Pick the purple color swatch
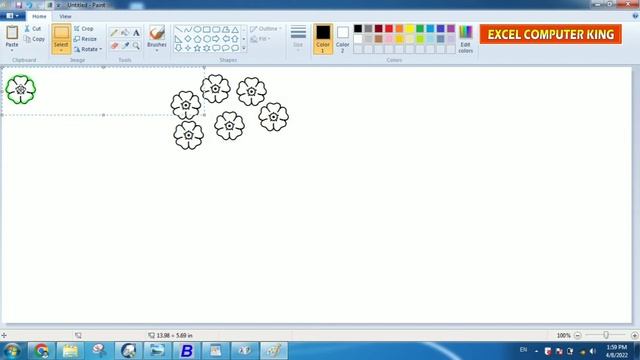 coord(451,29)
